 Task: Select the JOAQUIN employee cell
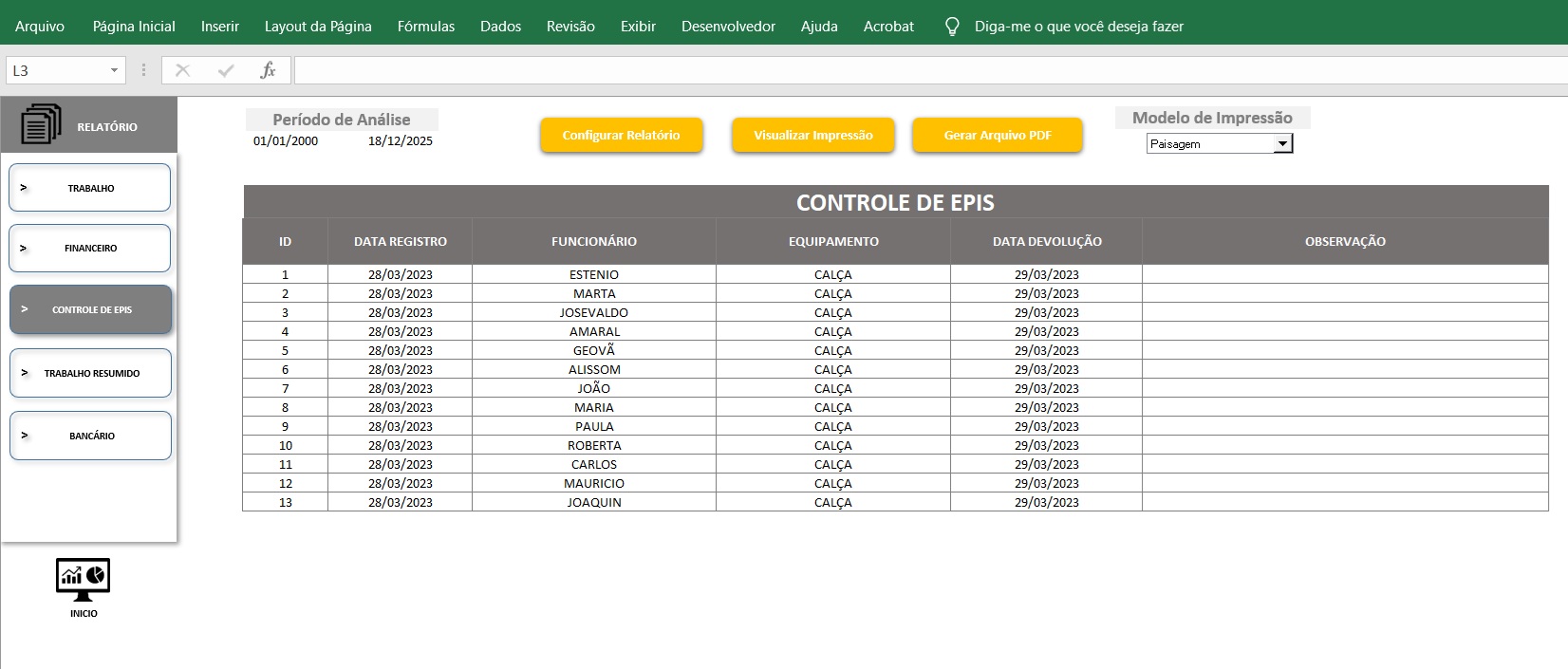(594, 502)
